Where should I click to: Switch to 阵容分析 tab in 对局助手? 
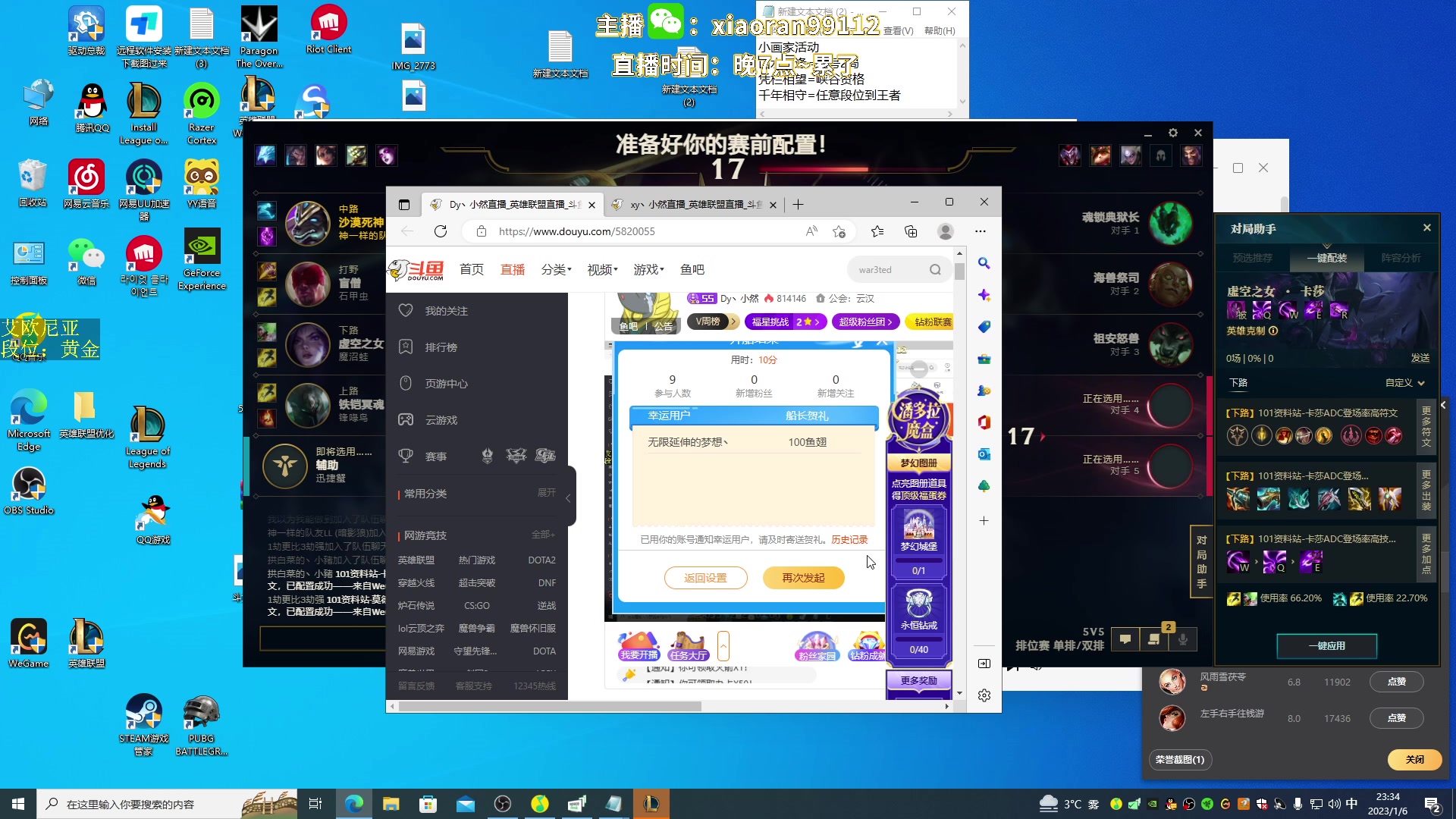pyautogui.click(x=1401, y=258)
